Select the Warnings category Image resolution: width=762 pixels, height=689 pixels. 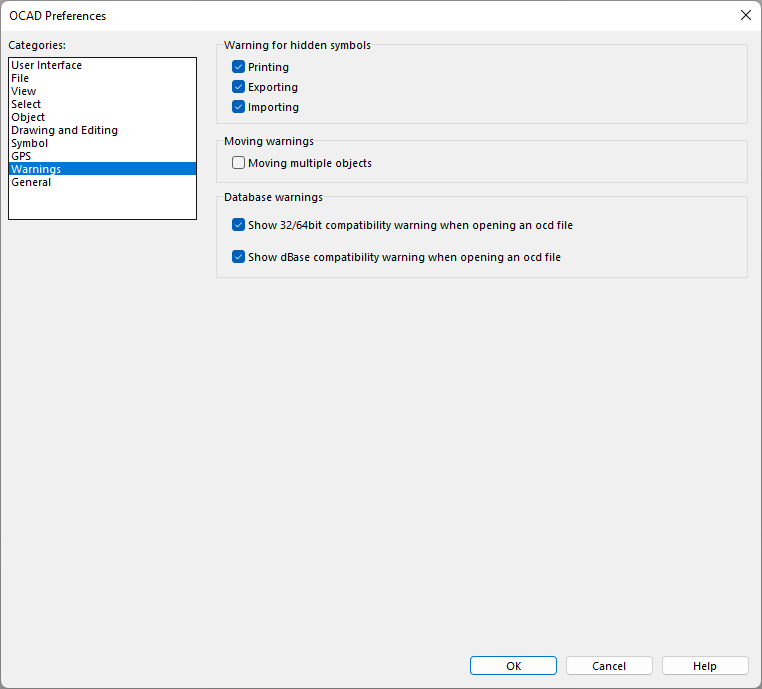click(103, 169)
